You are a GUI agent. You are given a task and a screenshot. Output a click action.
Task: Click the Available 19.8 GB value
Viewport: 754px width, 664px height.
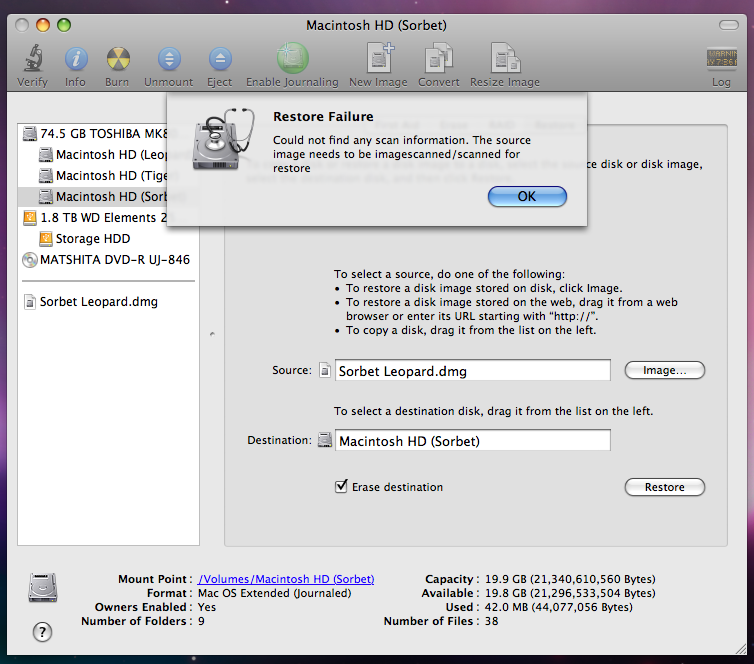(570, 593)
